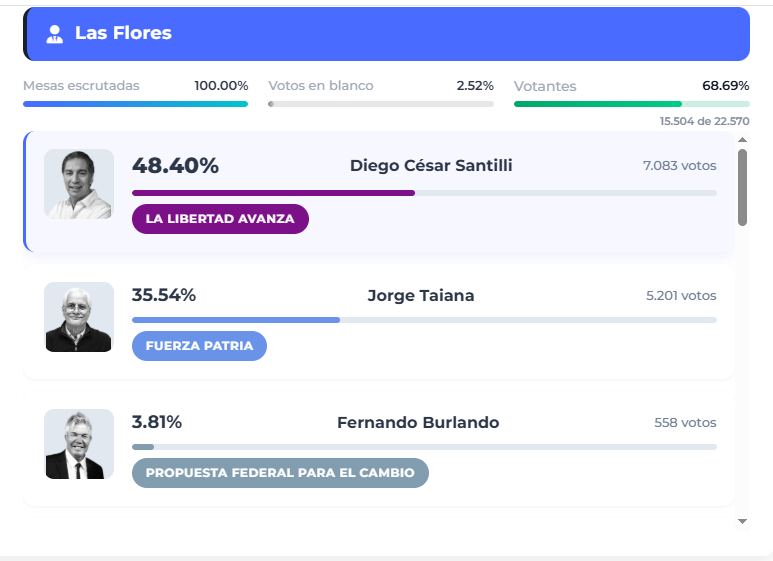This screenshot has width=773, height=561.
Task: Click the scroll down arrow of results list
Action: tap(742, 521)
